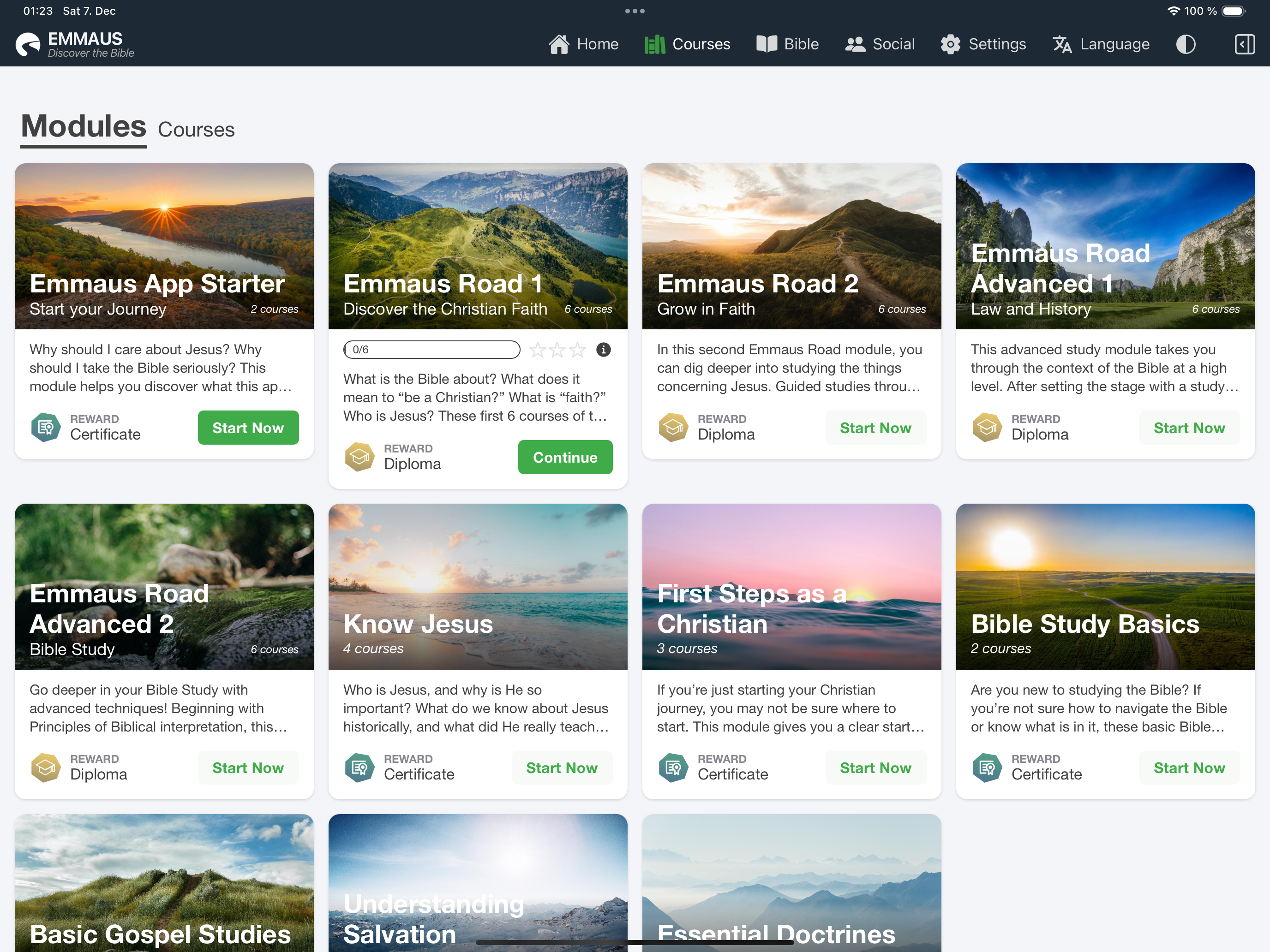
Task: Start Now on Emmaus App Starter
Action: pyautogui.click(x=248, y=428)
